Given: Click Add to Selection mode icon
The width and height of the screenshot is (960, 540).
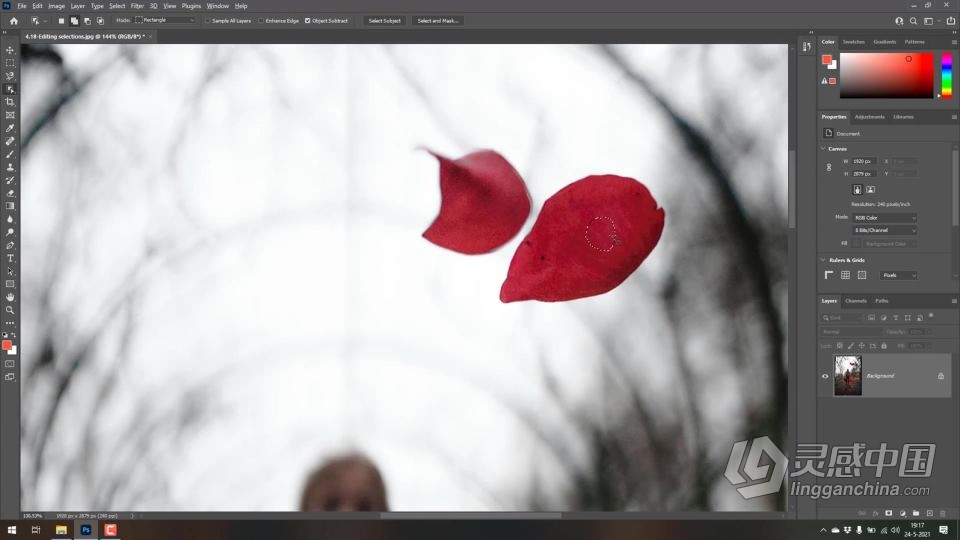Looking at the screenshot, I should [74, 21].
